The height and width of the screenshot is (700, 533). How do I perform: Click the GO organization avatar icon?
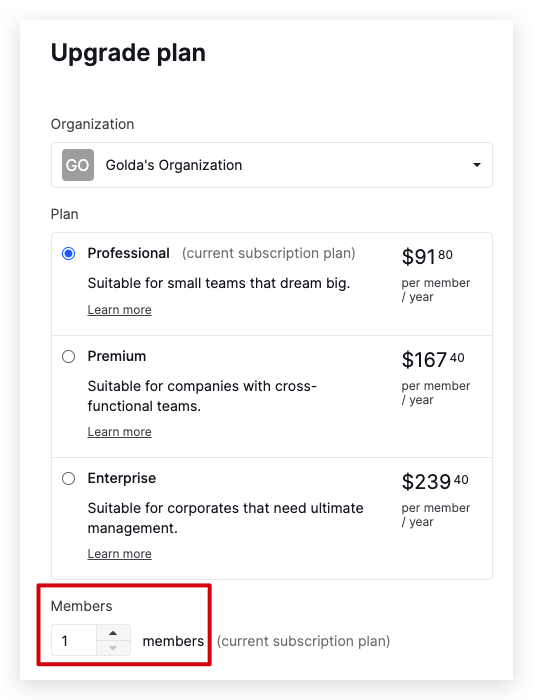coord(78,165)
